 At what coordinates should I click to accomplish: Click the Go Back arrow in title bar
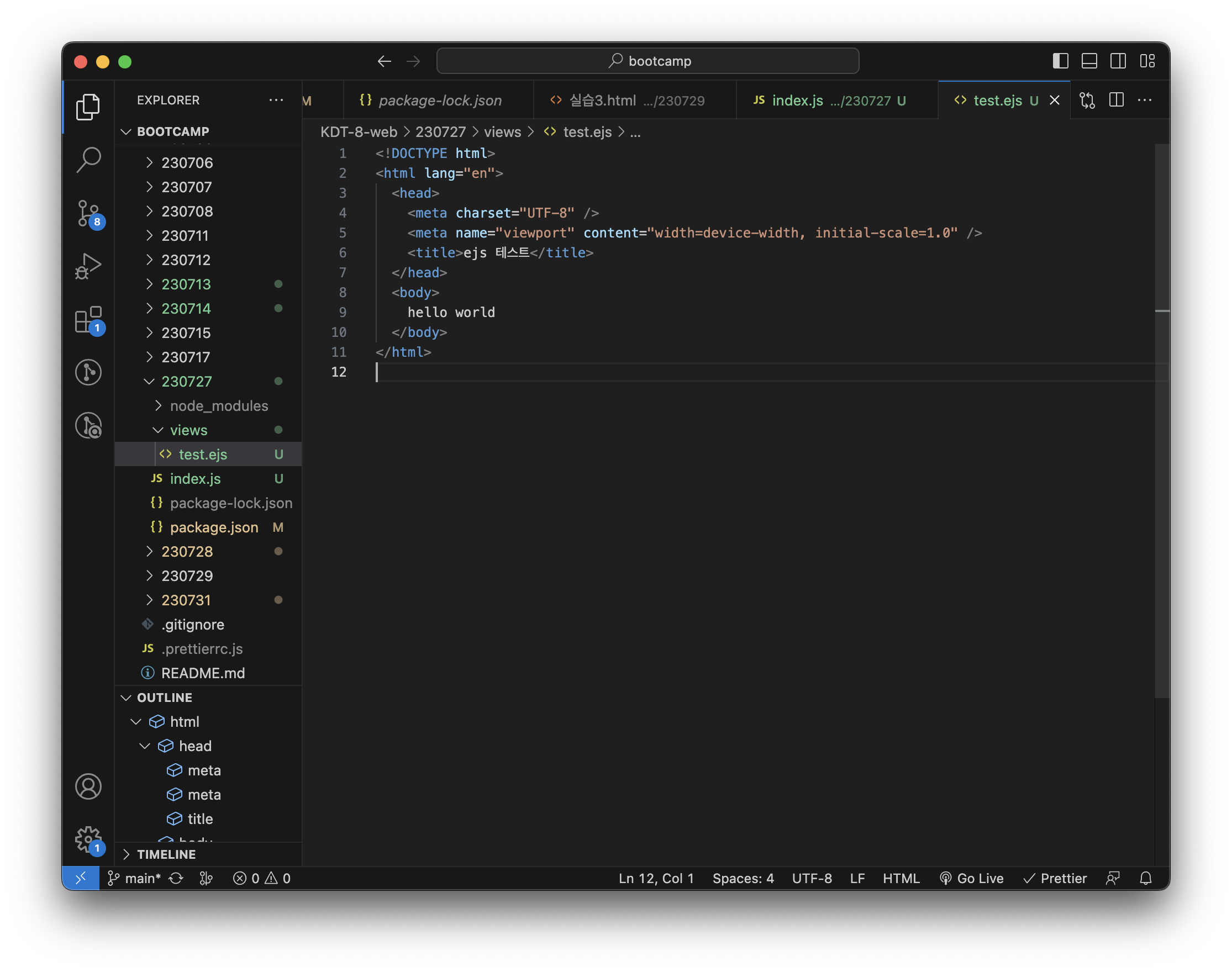coord(385,61)
